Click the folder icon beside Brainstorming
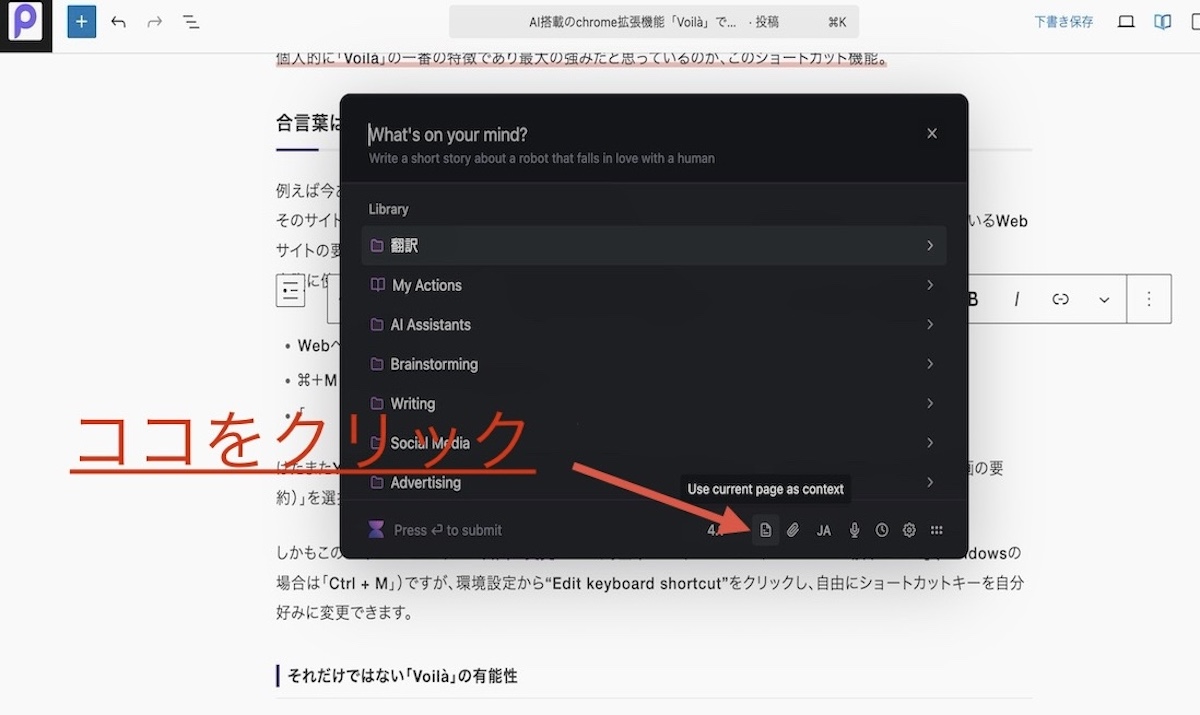Image resolution: width=1200 pixels, height=715 pixels. (377, 364)
